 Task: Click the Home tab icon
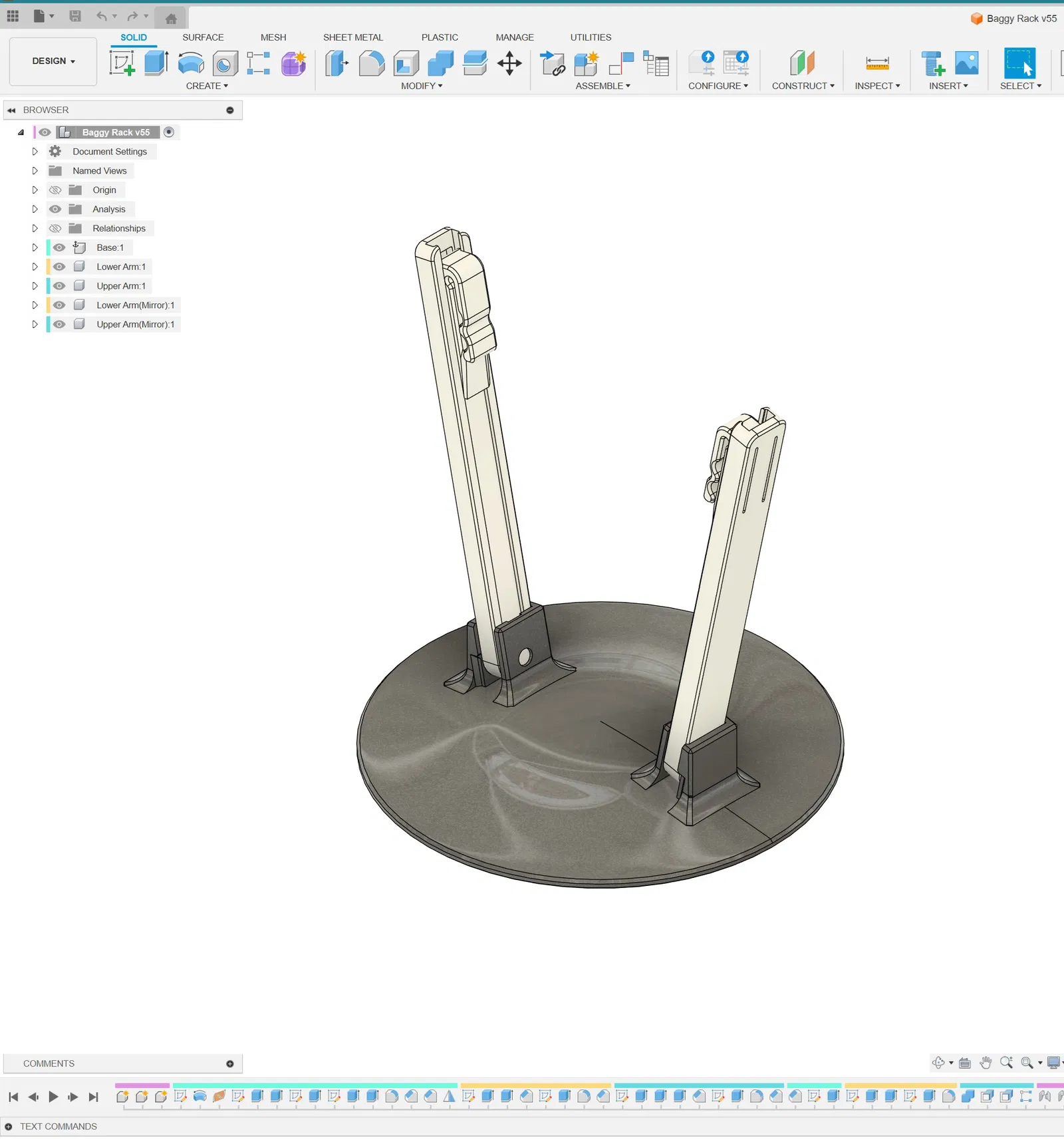[x=171, y=18]
